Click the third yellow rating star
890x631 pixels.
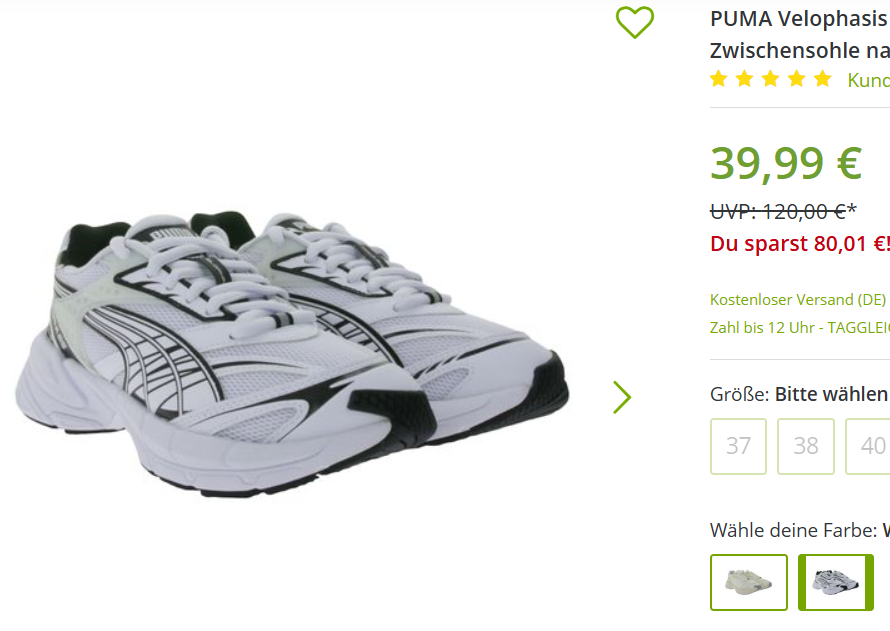pos(771,78)
